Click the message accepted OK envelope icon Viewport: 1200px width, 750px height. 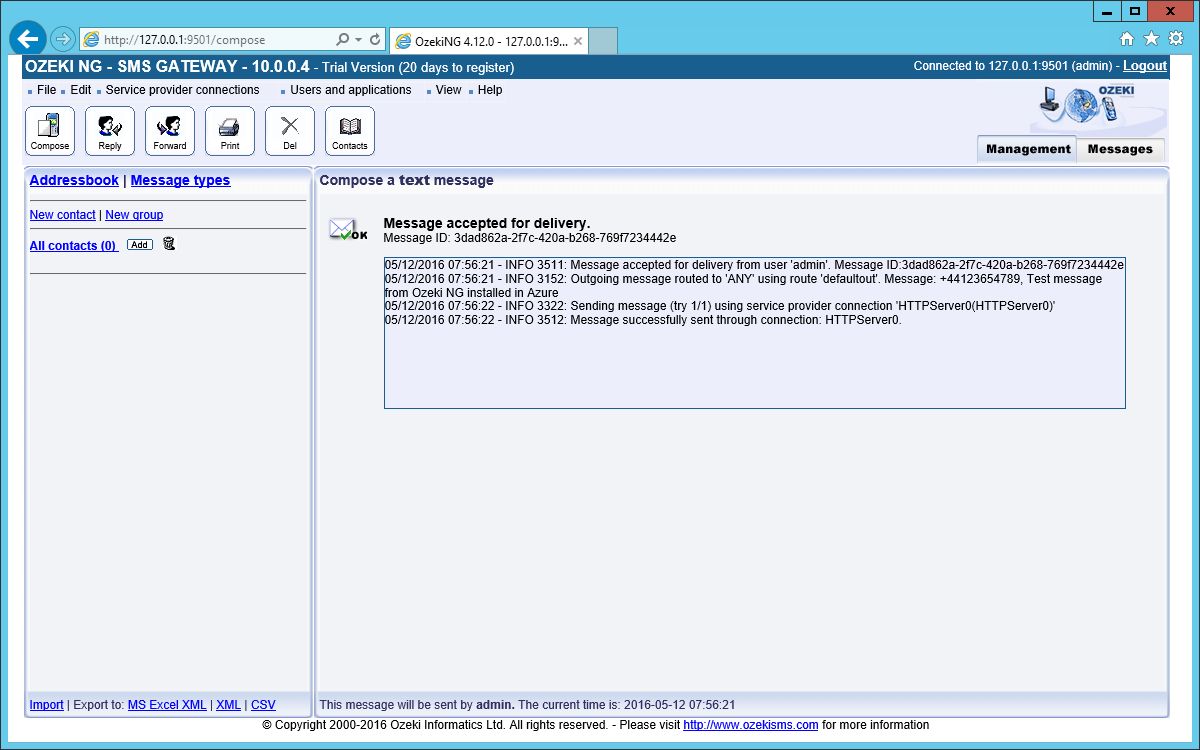[349, 230]
